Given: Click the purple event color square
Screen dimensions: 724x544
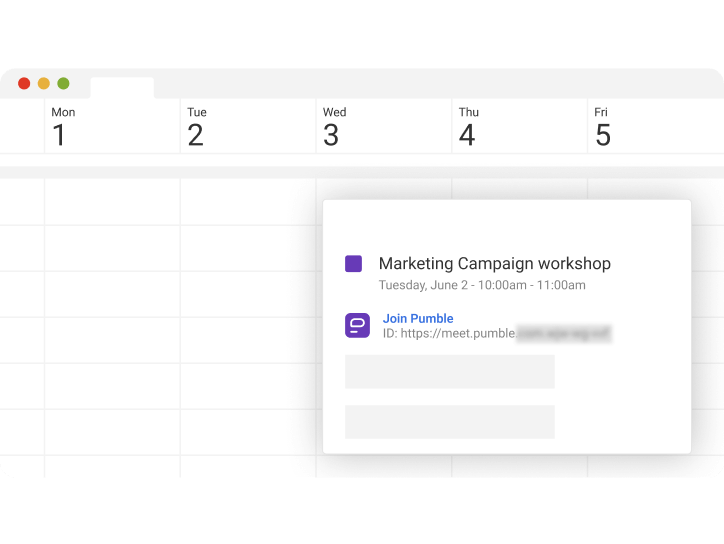Looking at the screenshot, I should click(353, 264).
